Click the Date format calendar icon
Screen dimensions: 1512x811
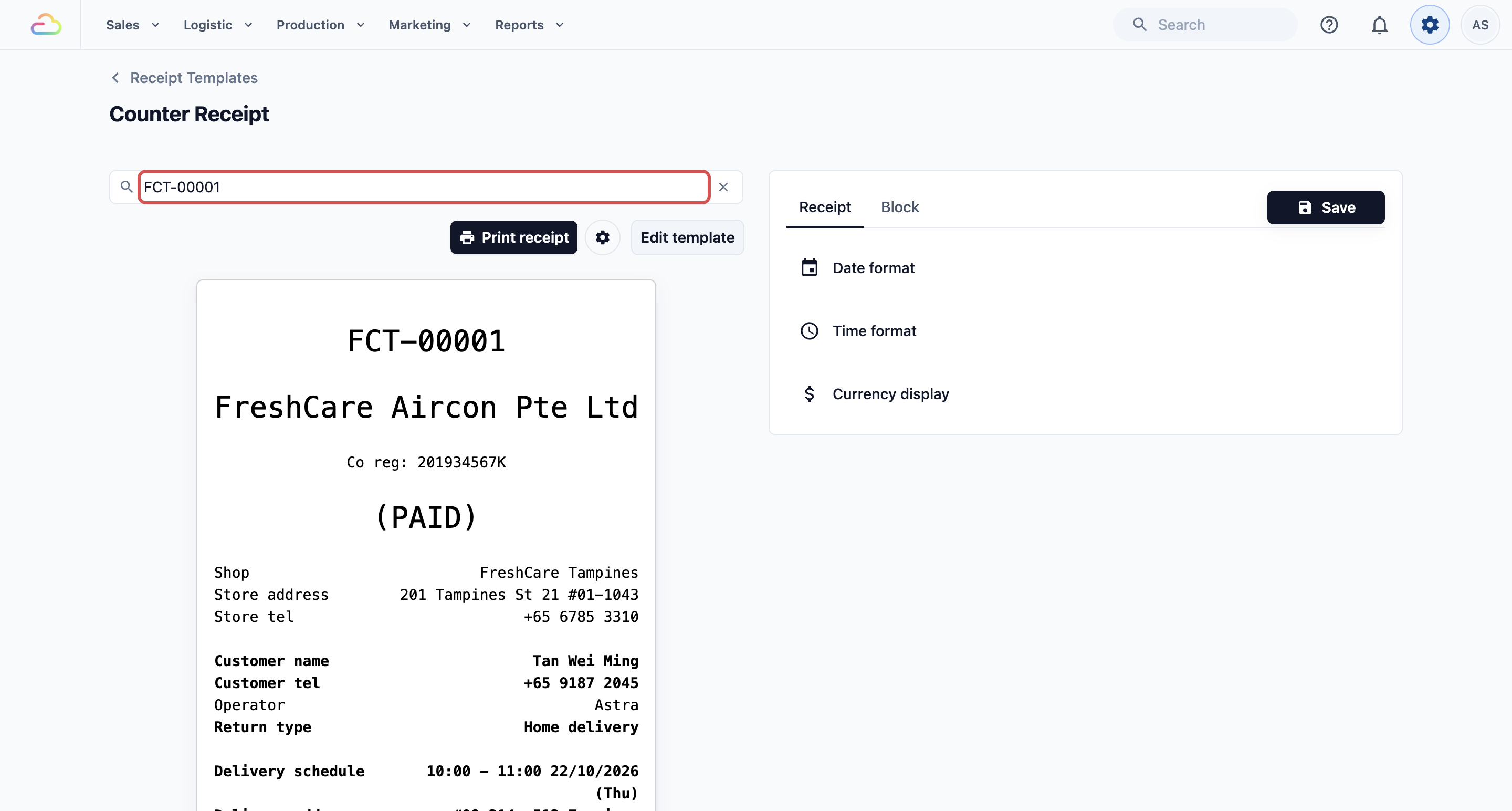810,268
